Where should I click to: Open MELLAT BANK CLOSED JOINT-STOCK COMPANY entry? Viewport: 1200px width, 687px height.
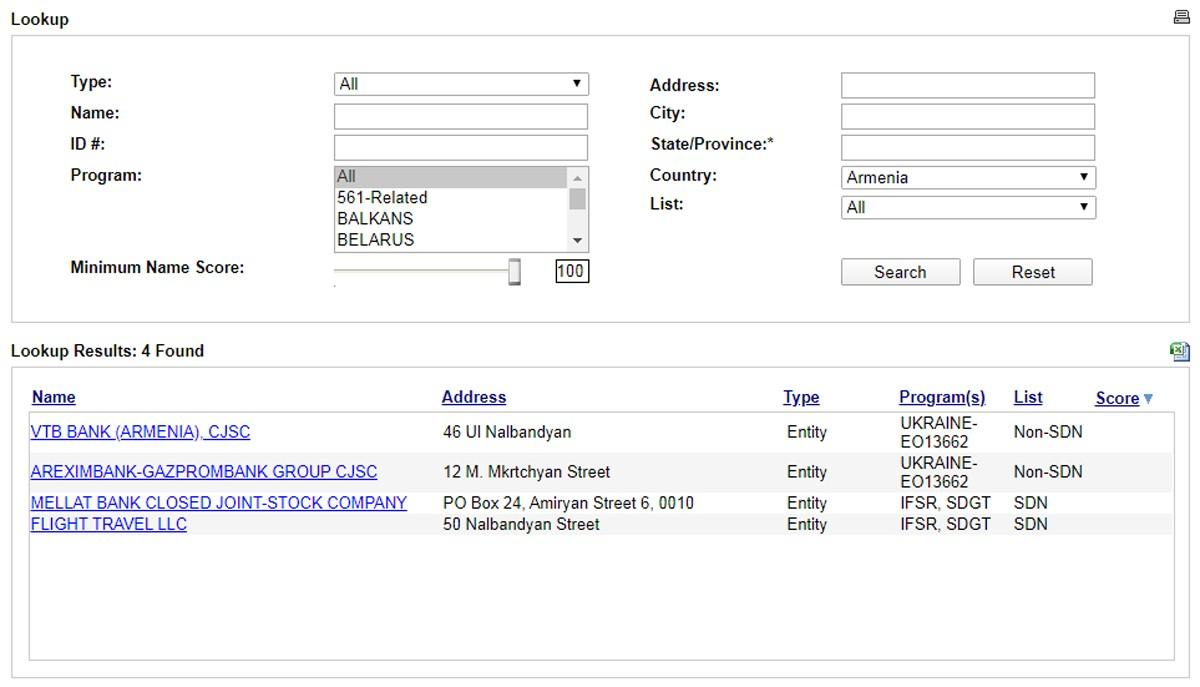click(219, 503)
